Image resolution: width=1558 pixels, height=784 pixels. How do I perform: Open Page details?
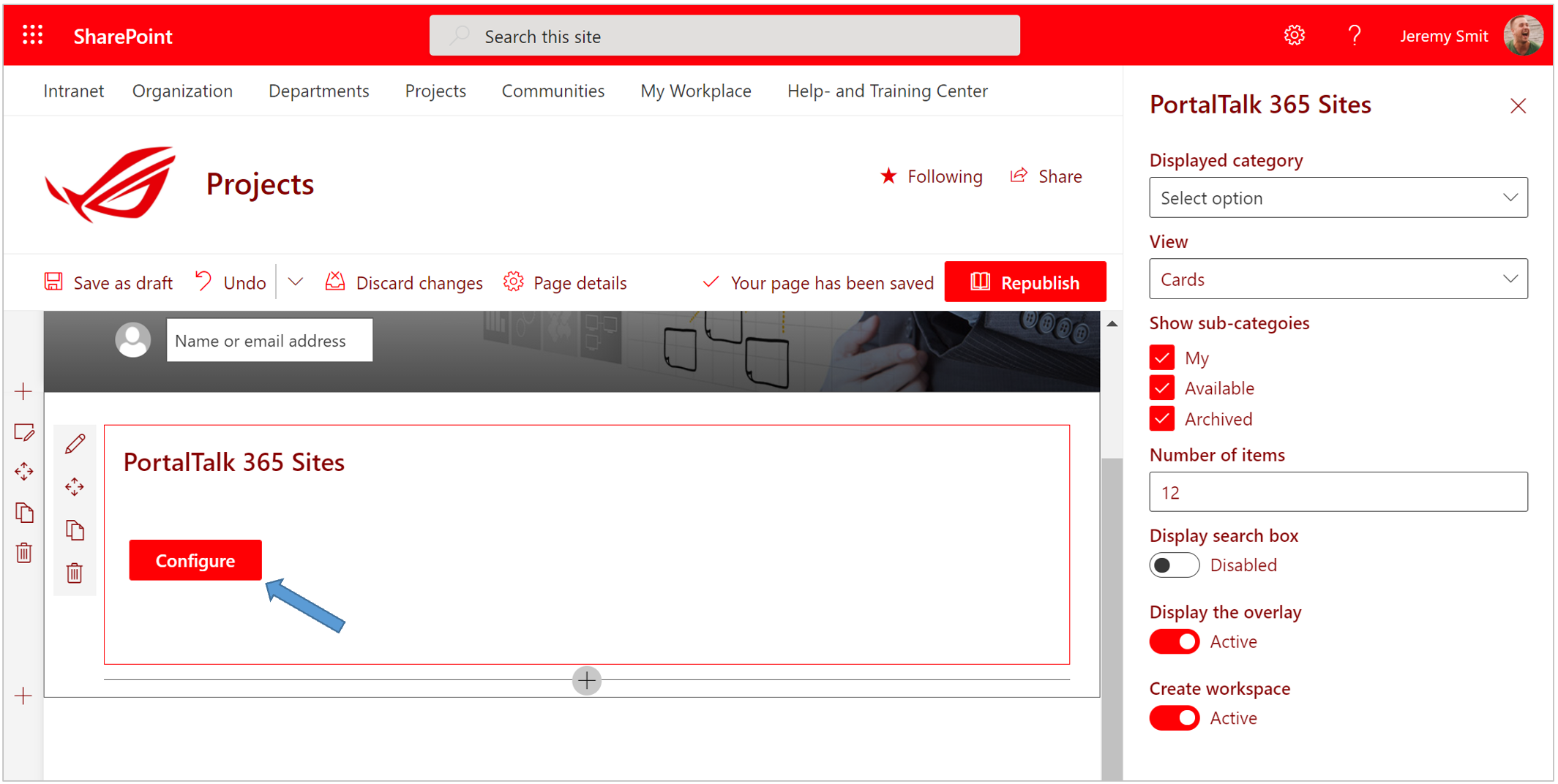click(x=565, y=282)
